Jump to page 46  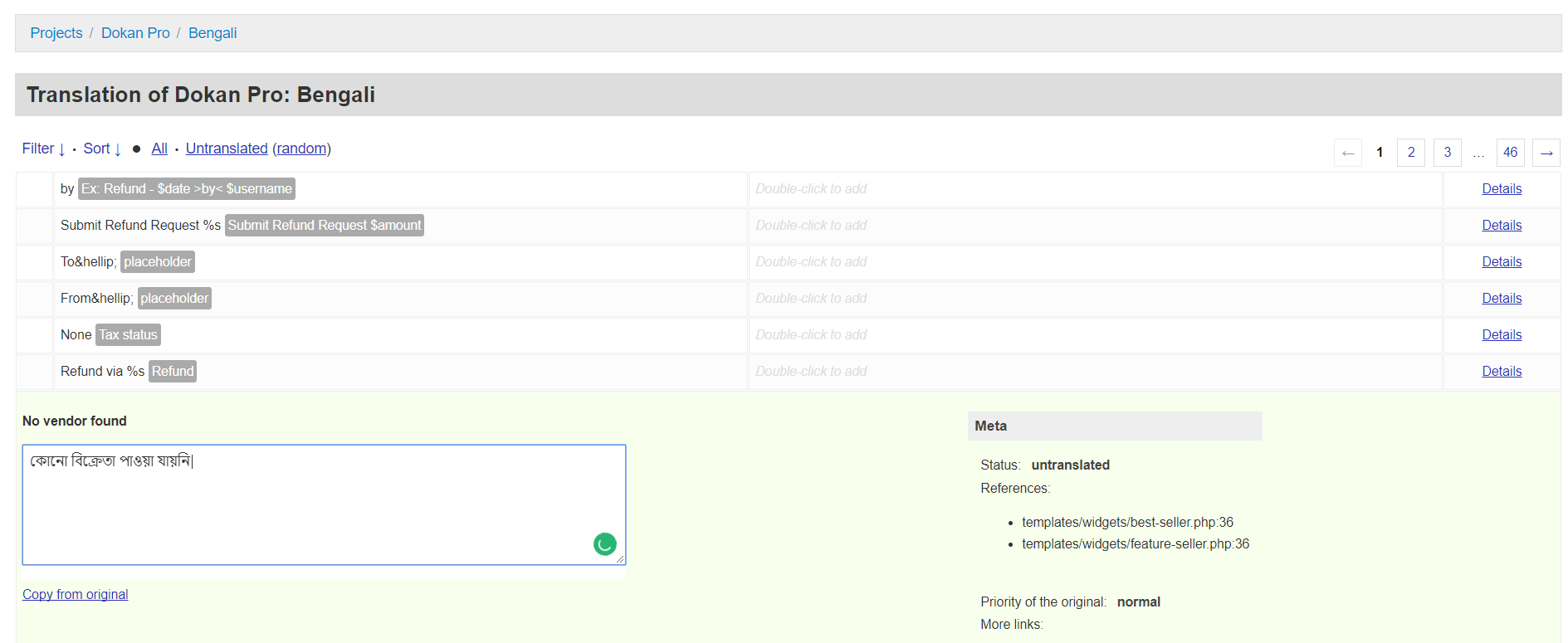click(x=1511, y=153)
